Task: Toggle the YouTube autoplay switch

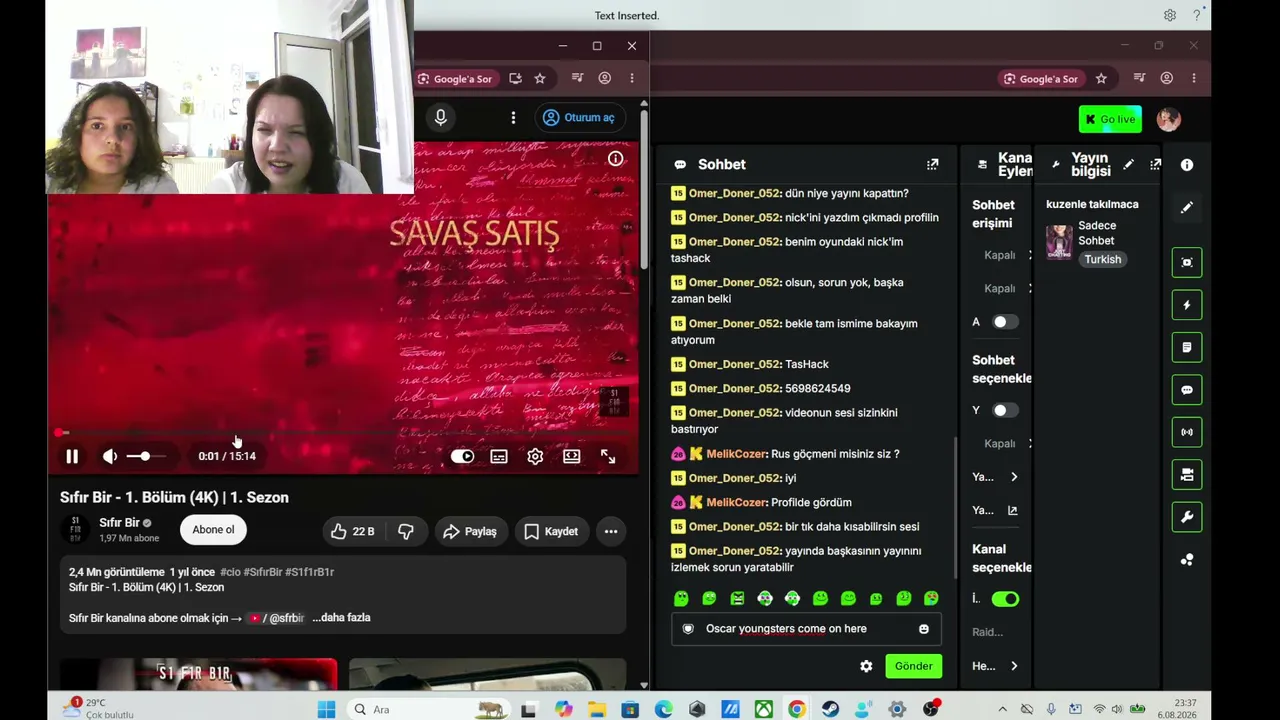Action: click(x=462, y=456)
